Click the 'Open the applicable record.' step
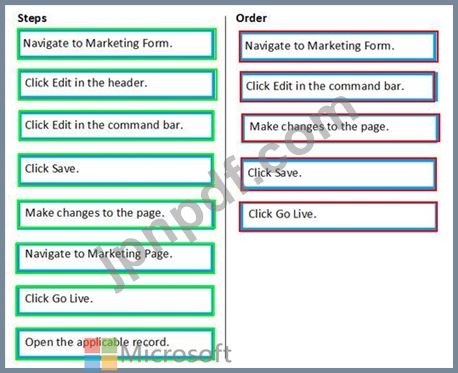Screen dimensions: 458x373 click(x=115, y=344)
